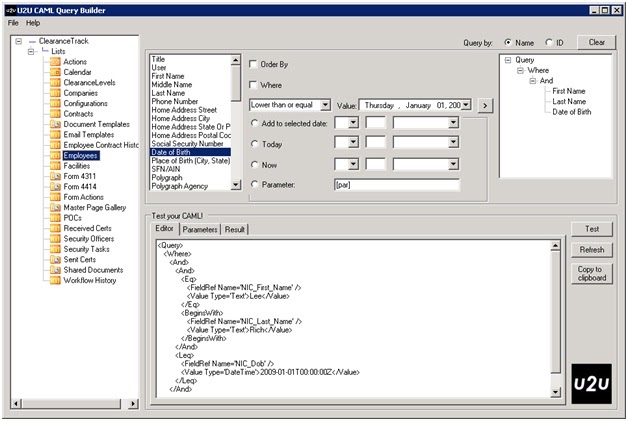Click the Contracts list icon
Image resolution: width=628 pixels, height=421 pixels.
click(x=55, y=114)
